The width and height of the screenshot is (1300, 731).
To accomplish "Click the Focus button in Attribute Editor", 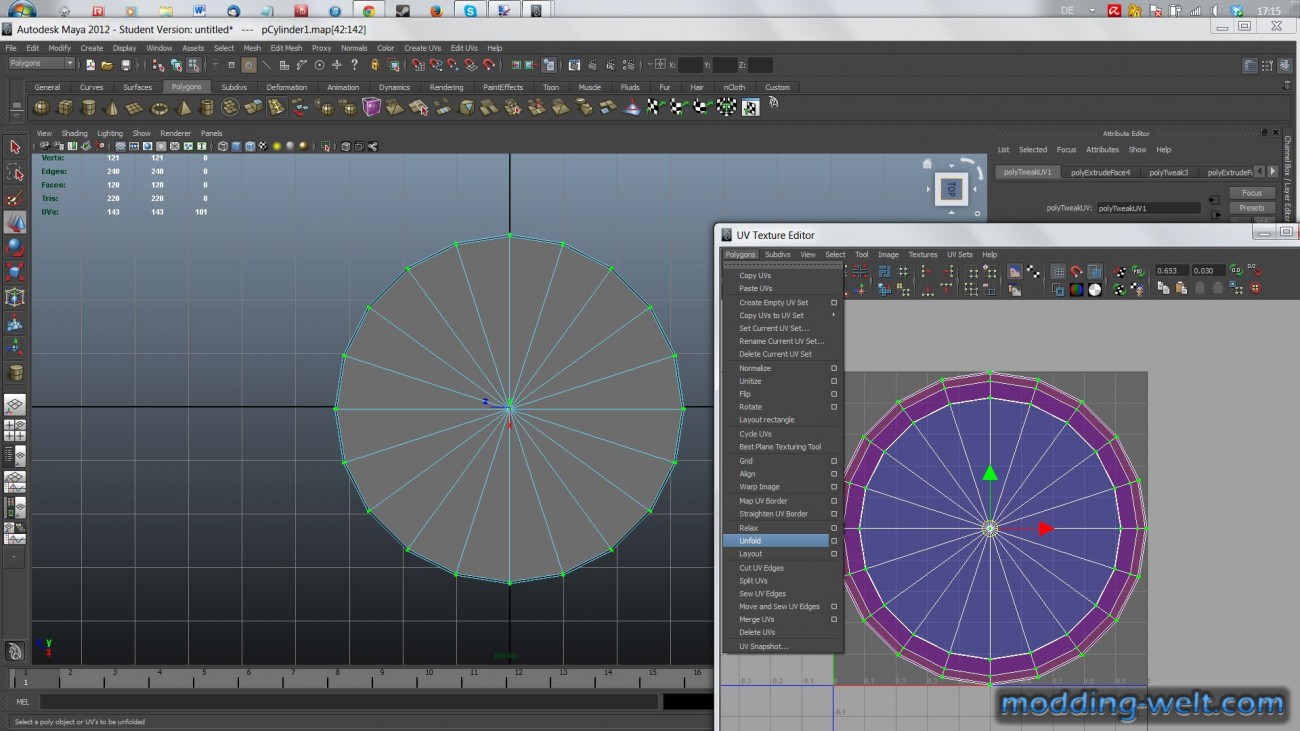I will [1252, 193].
